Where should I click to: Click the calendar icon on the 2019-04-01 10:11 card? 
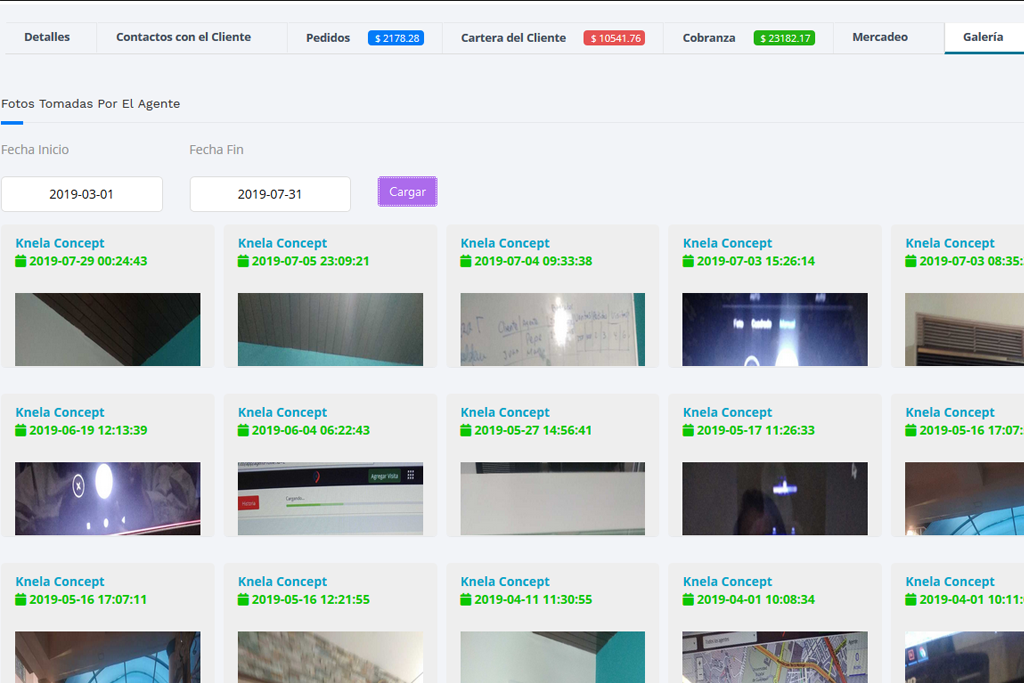point(911,599)
